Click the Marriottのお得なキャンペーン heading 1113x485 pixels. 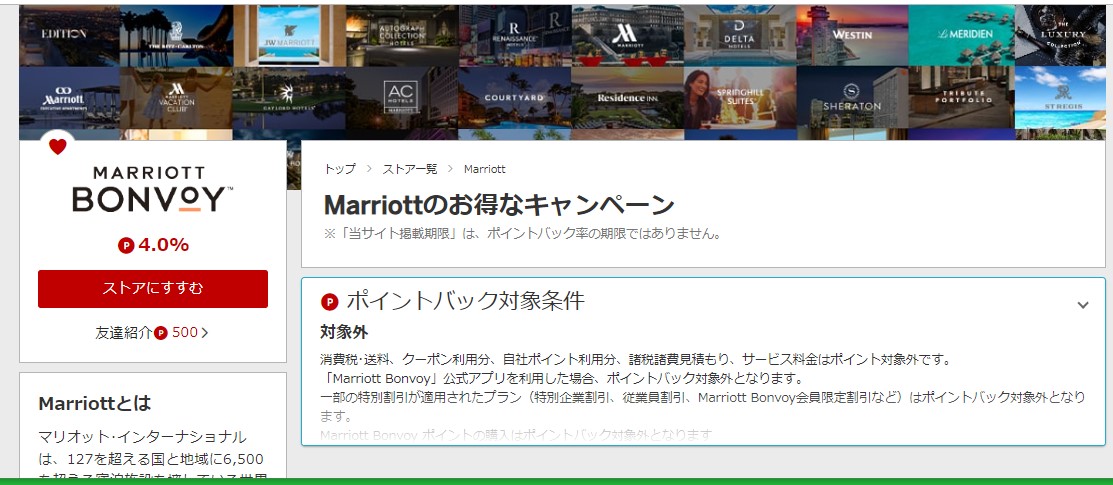[x=499, y=205]
